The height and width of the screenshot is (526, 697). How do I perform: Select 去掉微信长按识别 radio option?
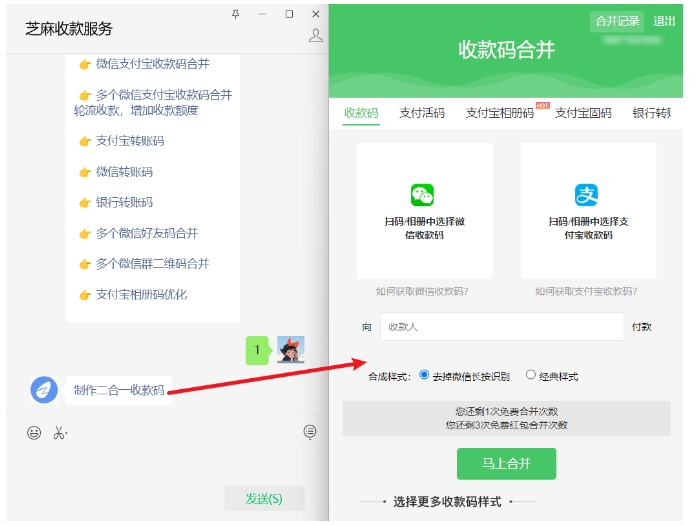coord(424,375)
